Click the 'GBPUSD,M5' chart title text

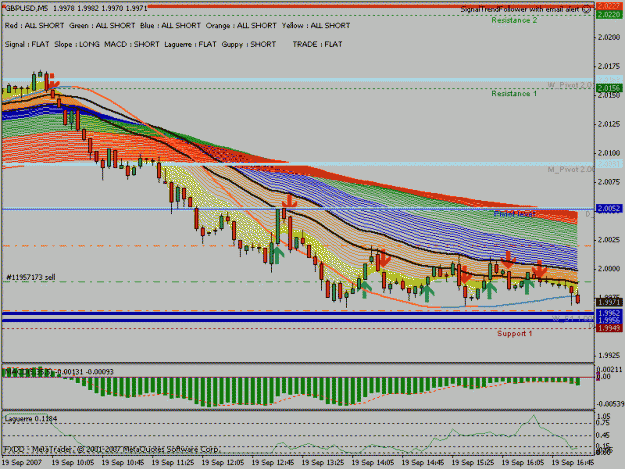[x=26, y=8]
